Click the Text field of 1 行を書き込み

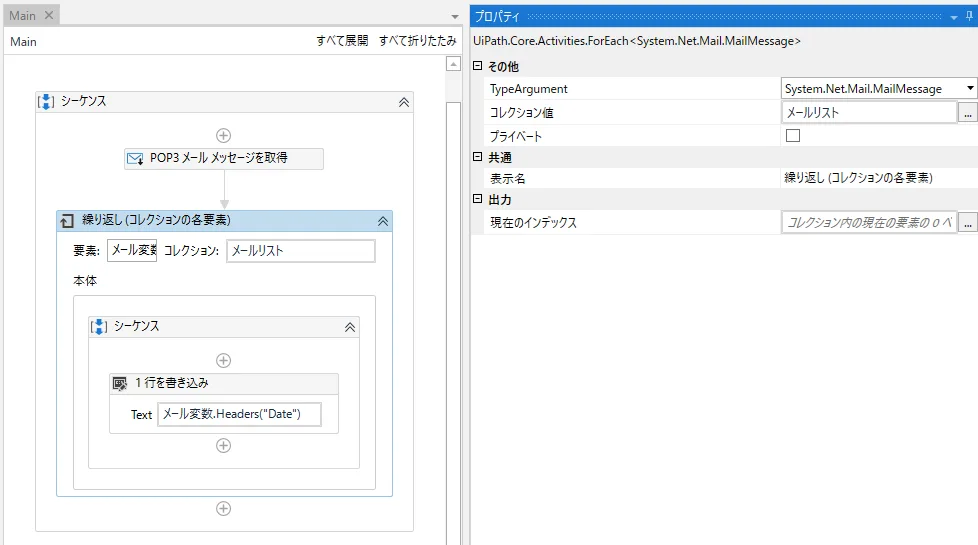pyautogui.click(x=240, y=414)
